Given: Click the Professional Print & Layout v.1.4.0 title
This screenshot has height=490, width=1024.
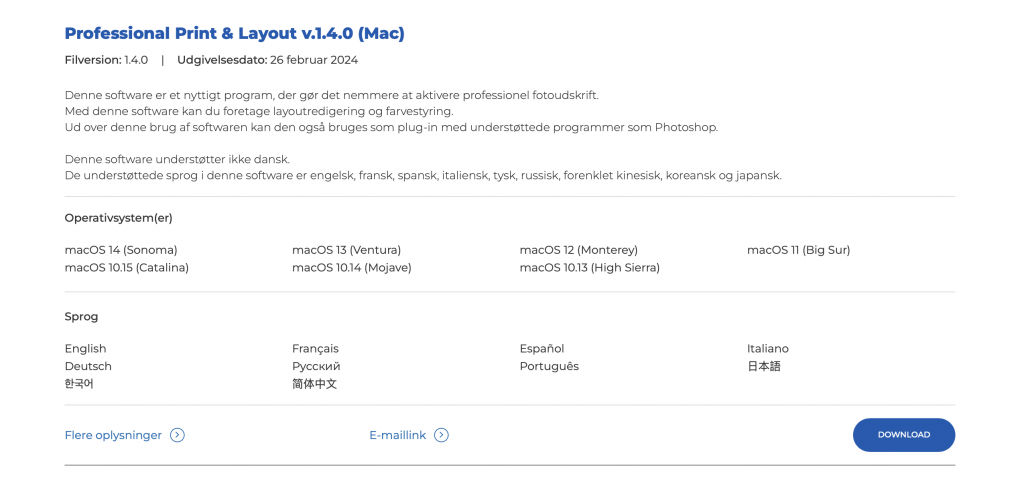Looking at the screenshot, I should click(234, 33).
